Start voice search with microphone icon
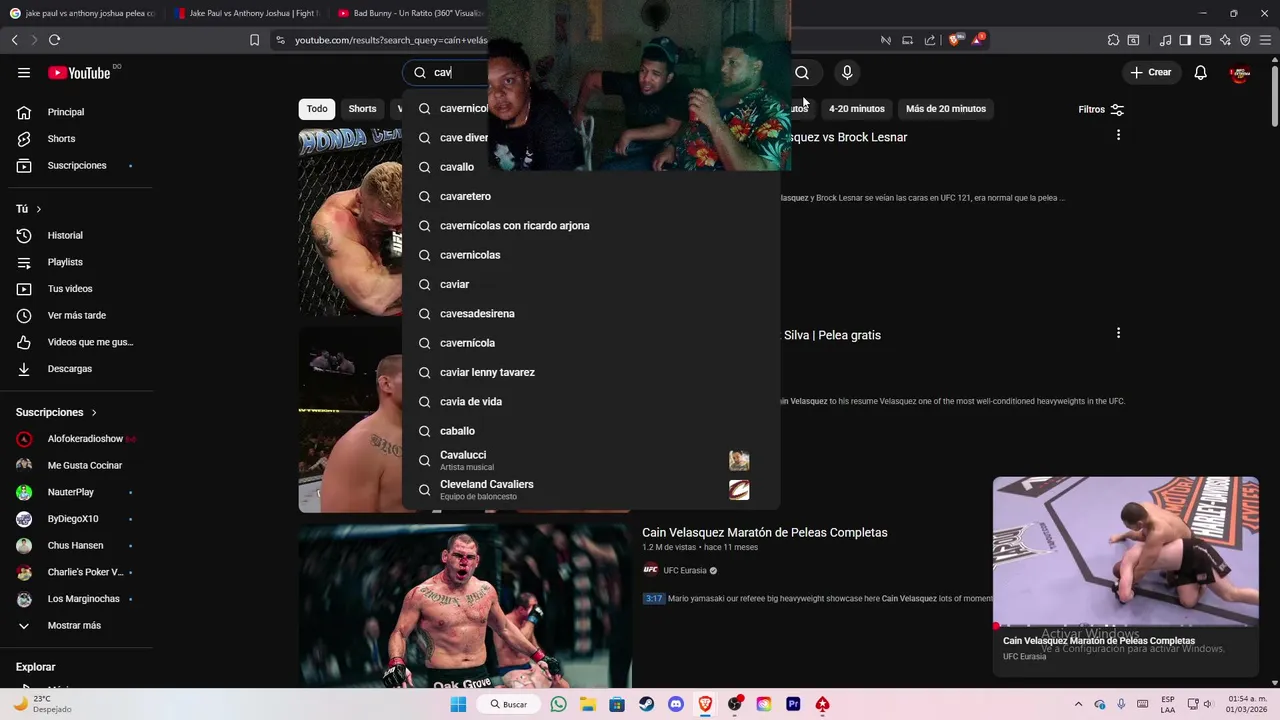The width and height of the screenshot is (1280, 720). [x=847, y=72]
